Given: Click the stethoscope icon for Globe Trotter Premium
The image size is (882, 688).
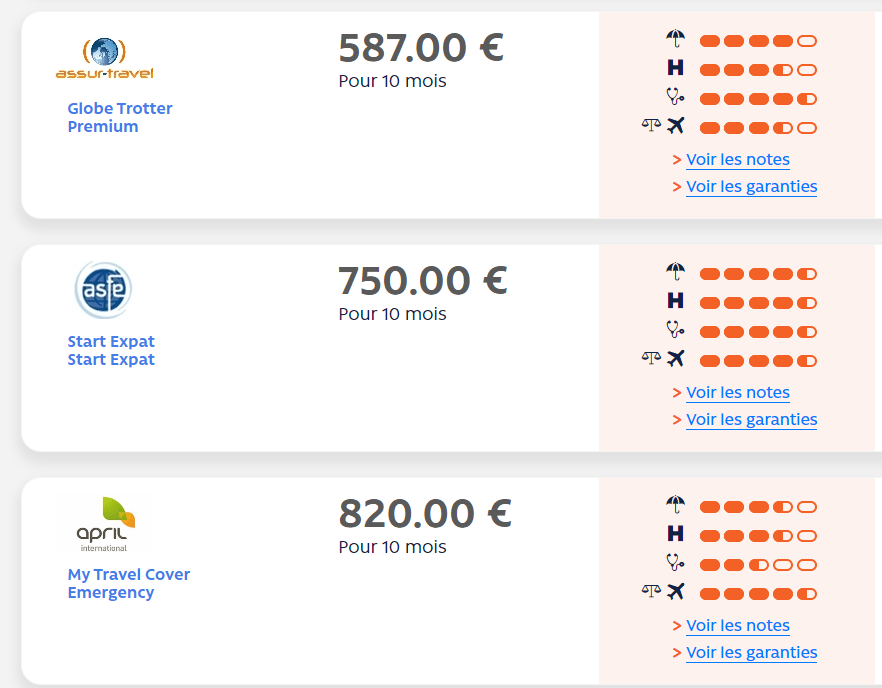Looking at the screenshot, I should pos(676,97).
